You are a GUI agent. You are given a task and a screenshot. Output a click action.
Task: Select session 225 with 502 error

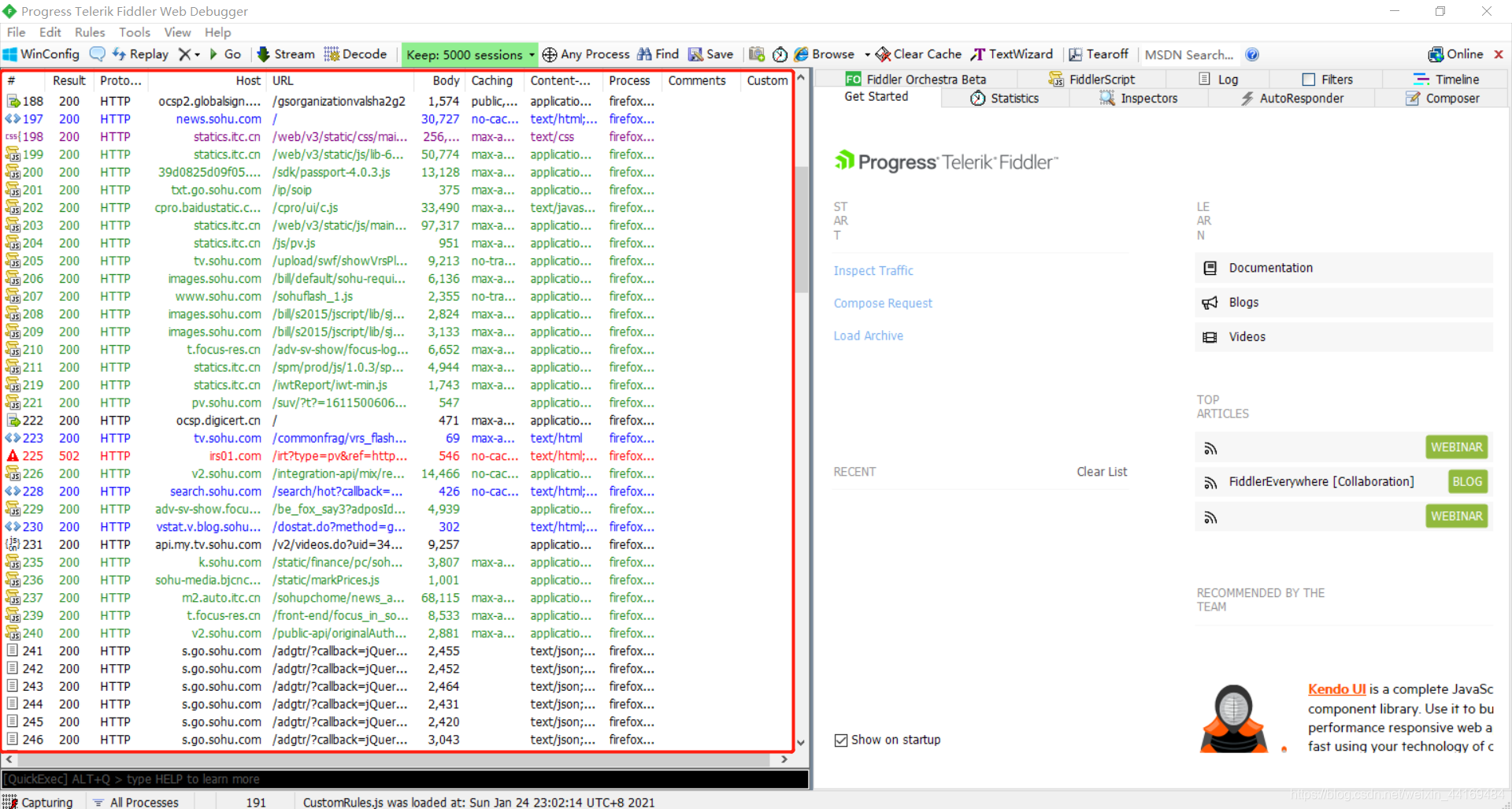pos(397,456)
